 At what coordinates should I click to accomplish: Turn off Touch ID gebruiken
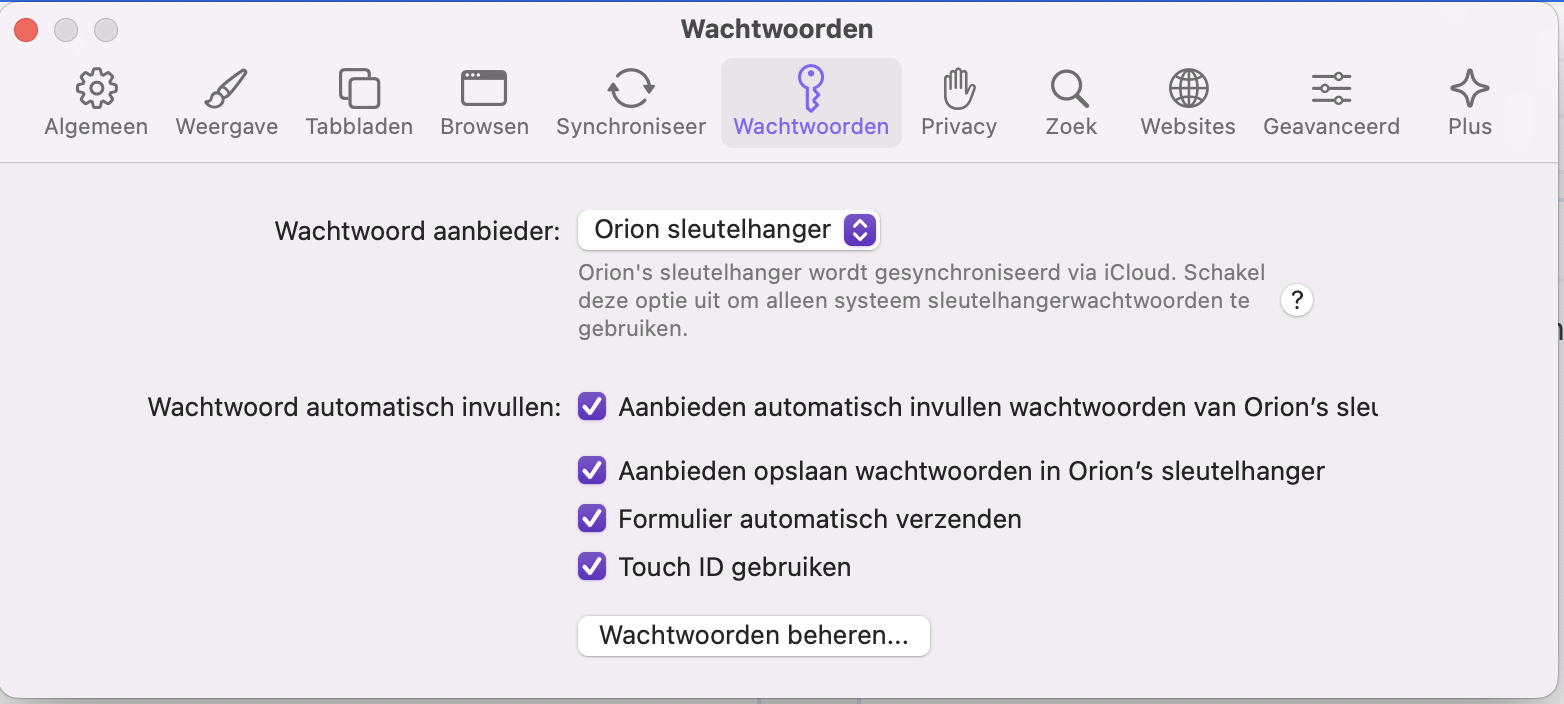592,567
